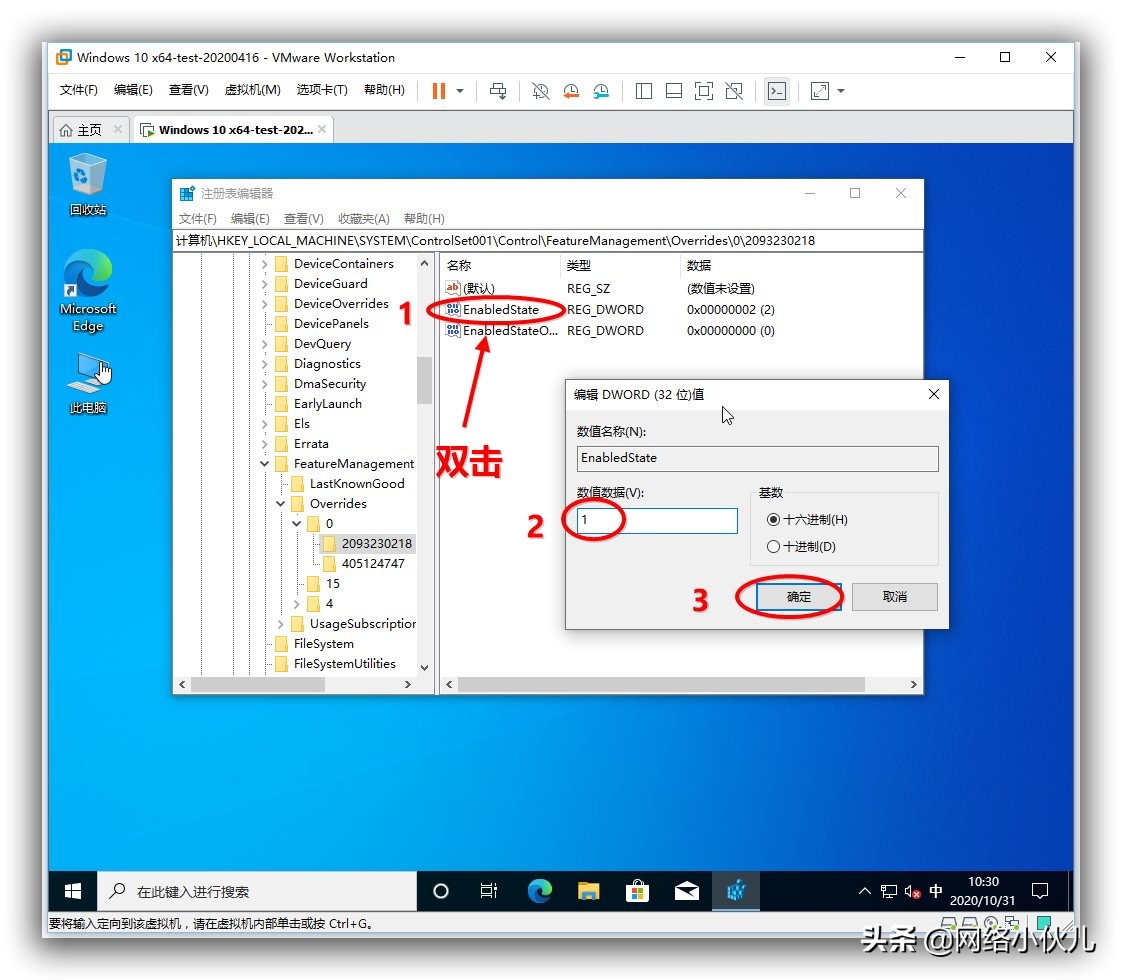The width and height of the screenshot is (1122, 980).
Task: Show or hide the VMware library panel
Action: [643, 91]
